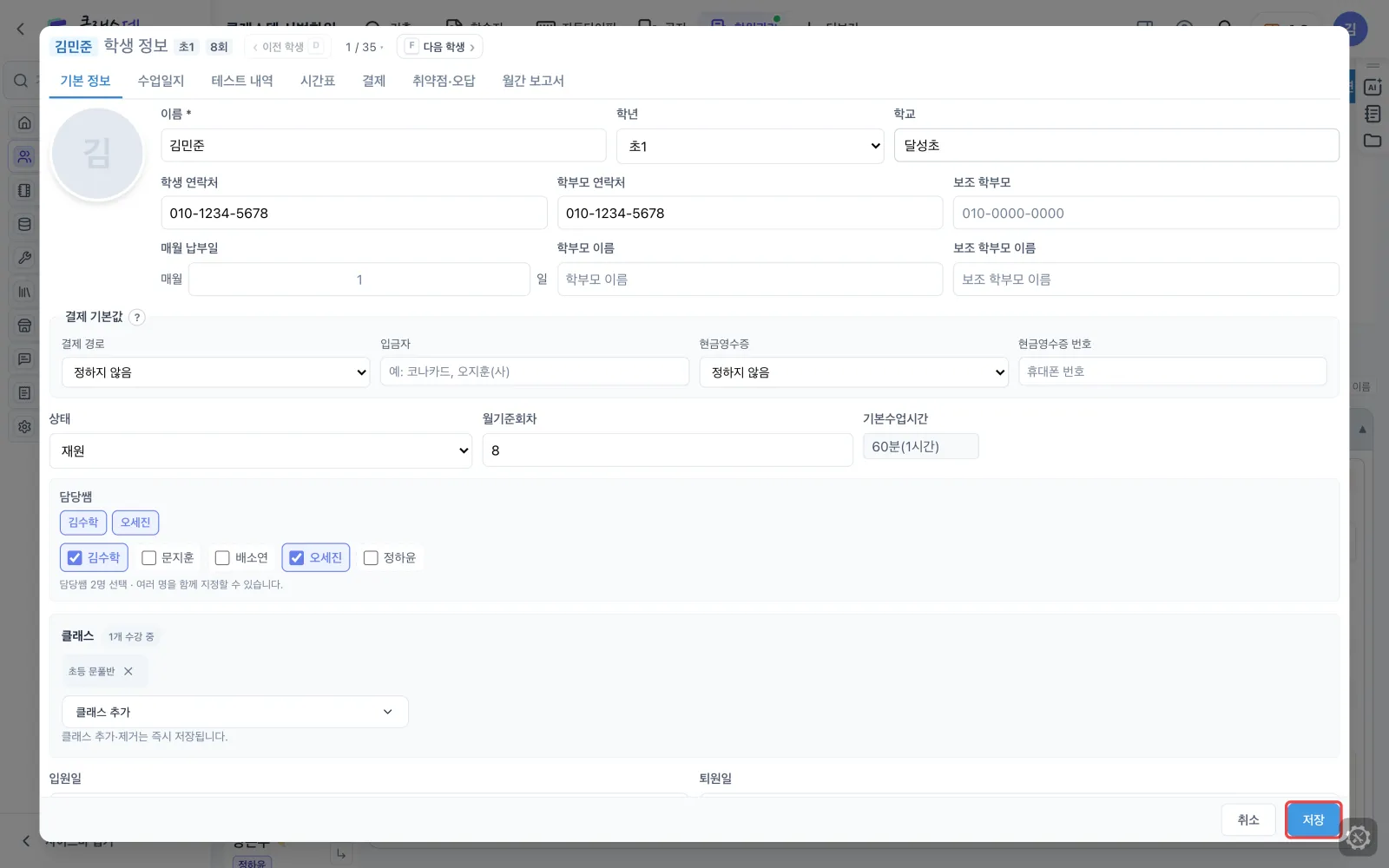Click the back arrow at top left
The height and width of the screenshot is (868, 1389).
[x=21, y=29]
